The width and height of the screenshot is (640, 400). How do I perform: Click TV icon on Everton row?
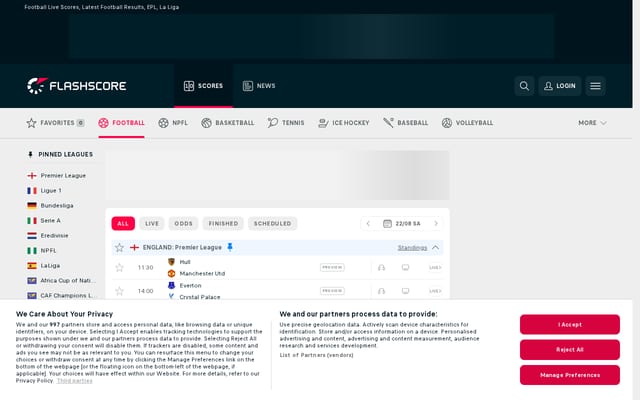pyautogui.click(x=405, y=291)
